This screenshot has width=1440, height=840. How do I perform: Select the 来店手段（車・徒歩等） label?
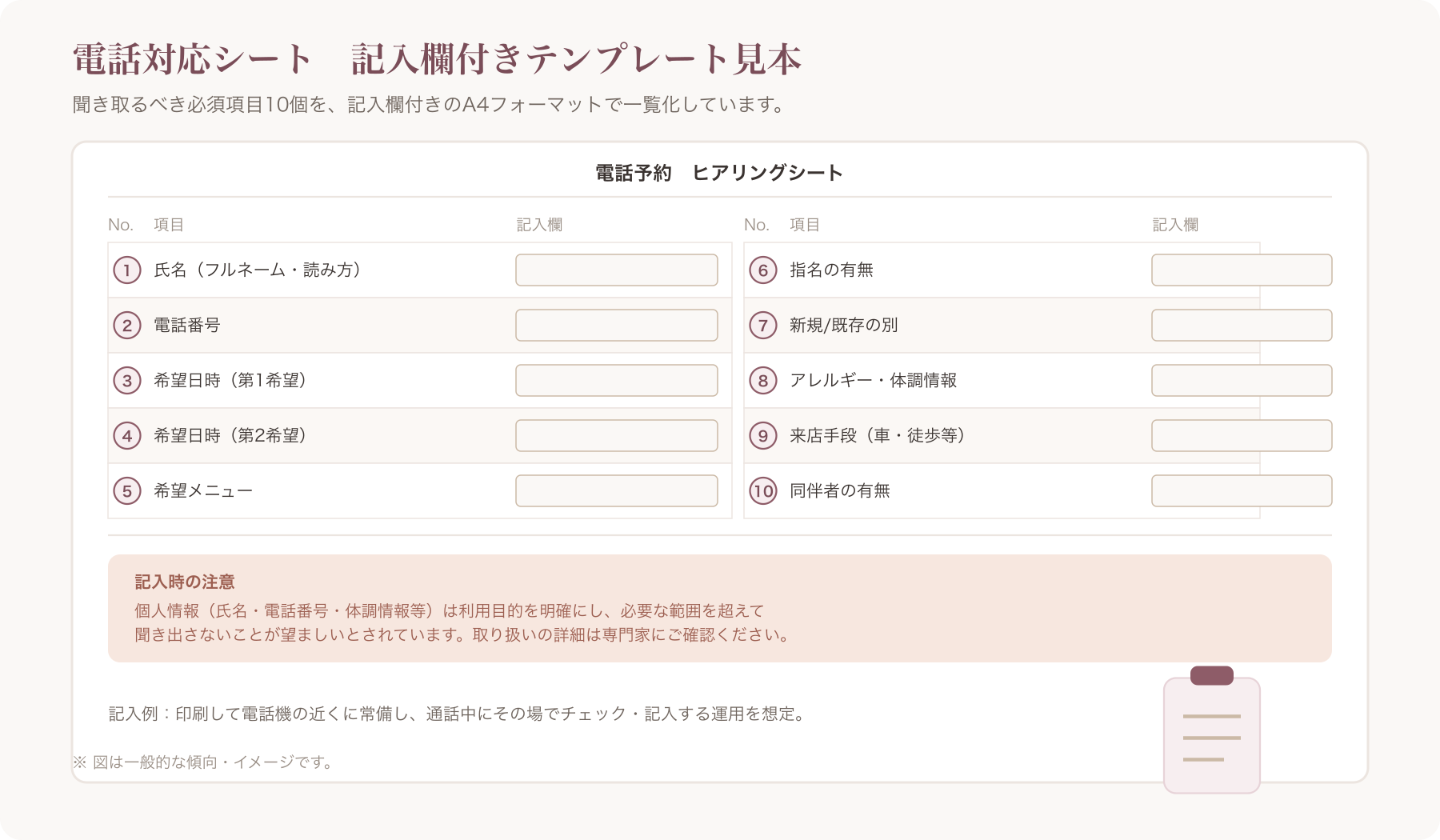pyautogui.click(x=878, y=436)
